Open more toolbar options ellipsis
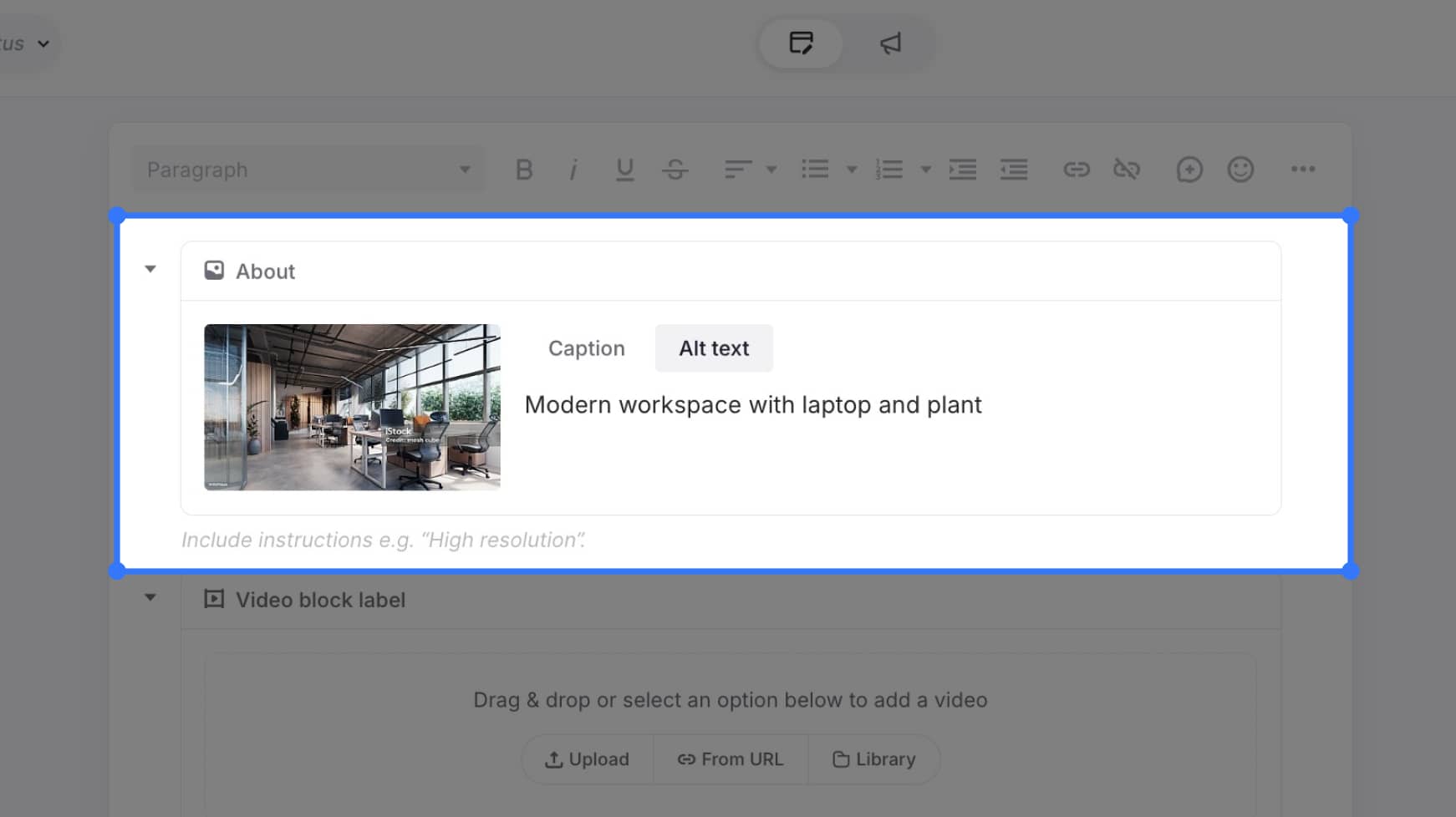The image size is (1456, 817). [x=1303, y=170]
